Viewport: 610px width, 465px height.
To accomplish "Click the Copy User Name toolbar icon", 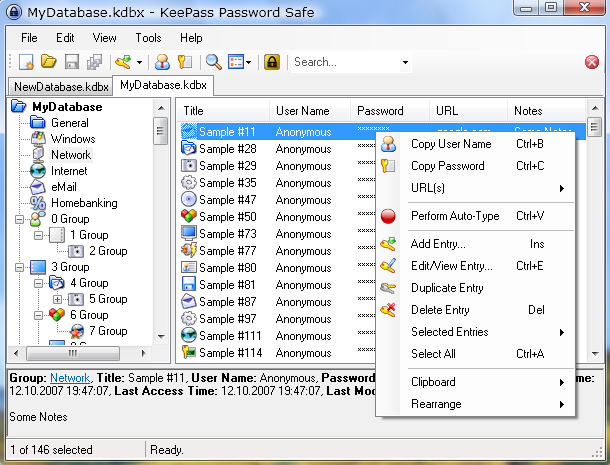I will tap(162, 62).
